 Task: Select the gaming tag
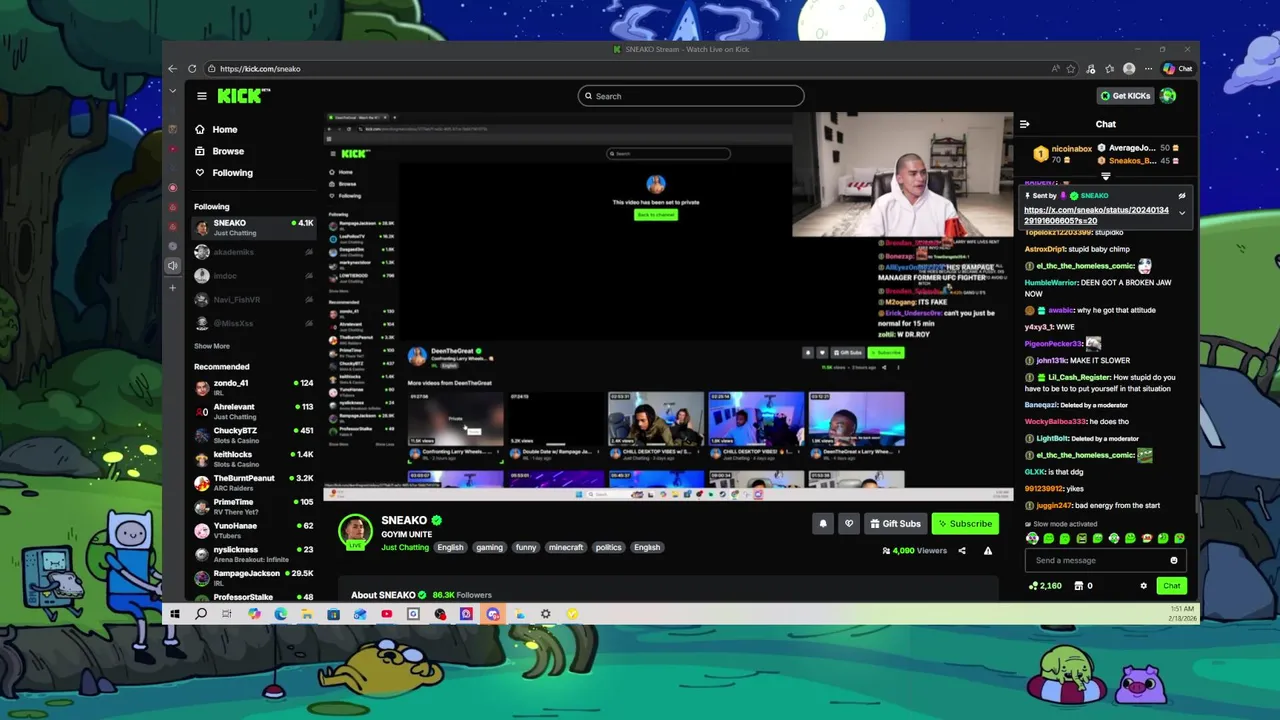[x=489, y=548]
